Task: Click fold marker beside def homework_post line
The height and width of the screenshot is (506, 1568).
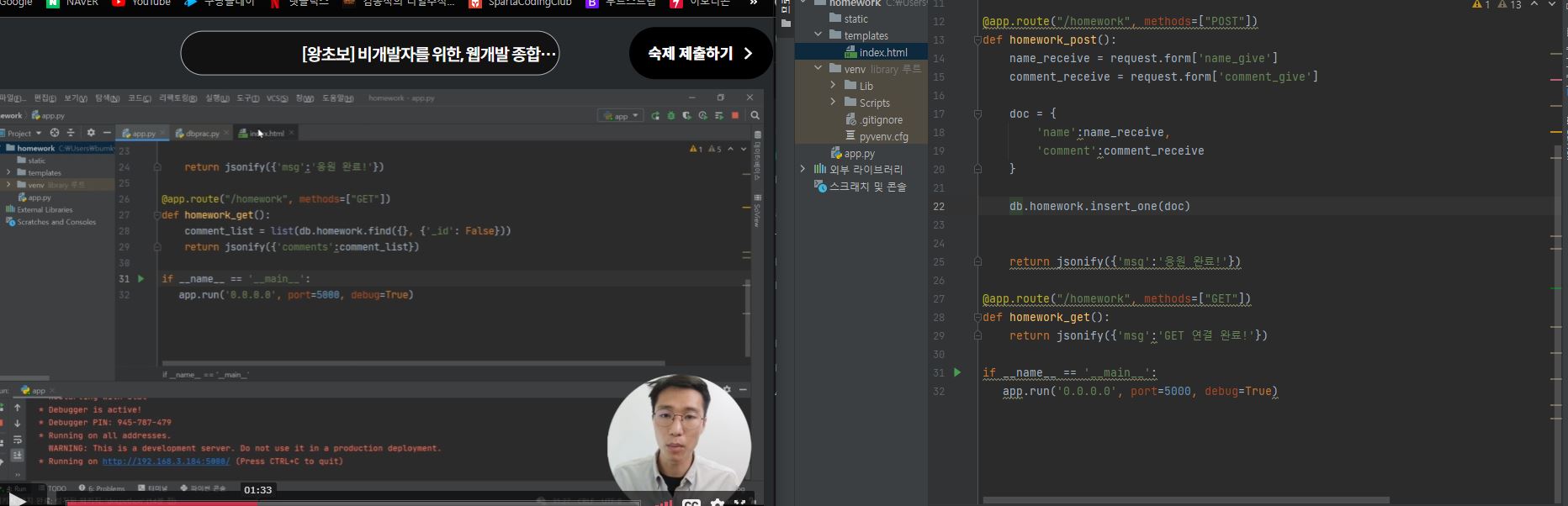Action: point(977,40)
